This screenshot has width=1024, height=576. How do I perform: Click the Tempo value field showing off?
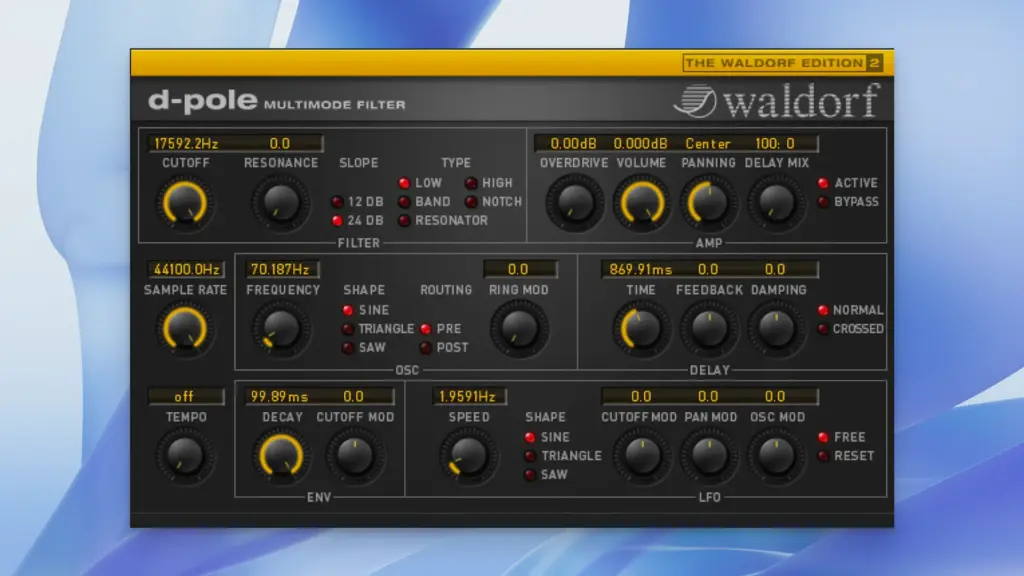click(x=186, y=396)
